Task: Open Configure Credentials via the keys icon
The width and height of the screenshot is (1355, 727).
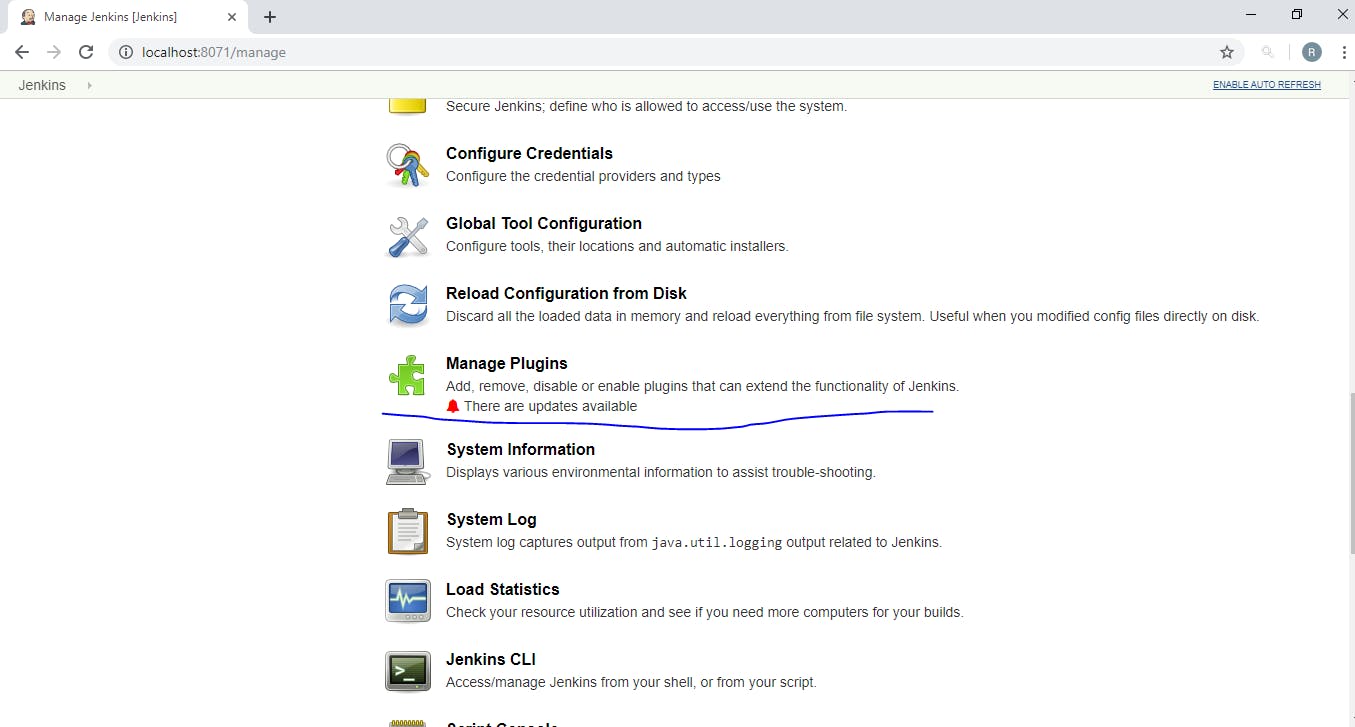Action: point(407,163)
